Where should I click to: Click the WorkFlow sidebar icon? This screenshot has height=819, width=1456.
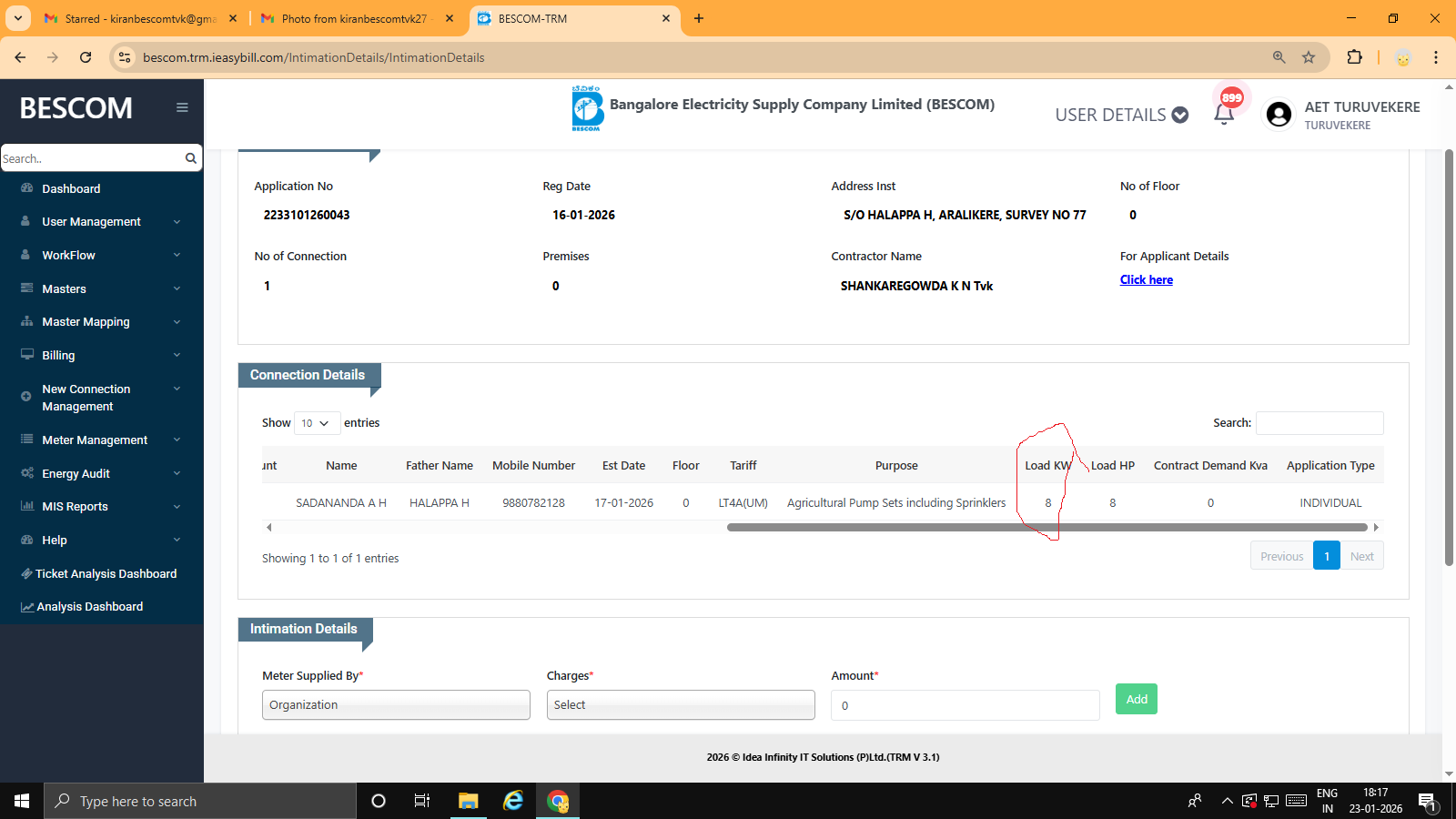tap(25, 255)
